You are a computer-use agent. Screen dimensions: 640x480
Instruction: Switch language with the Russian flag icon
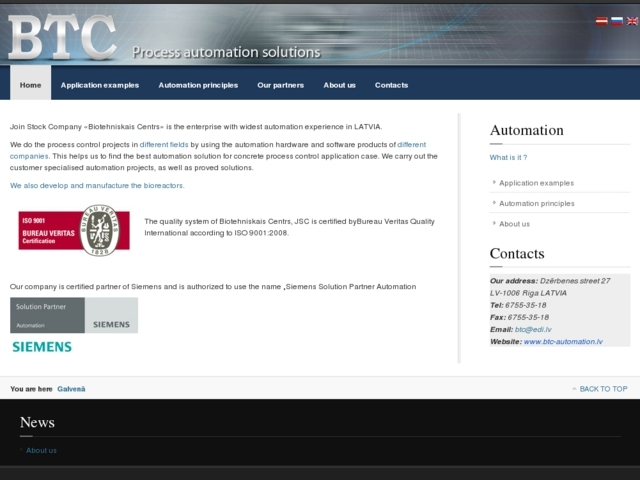point(616,21)
